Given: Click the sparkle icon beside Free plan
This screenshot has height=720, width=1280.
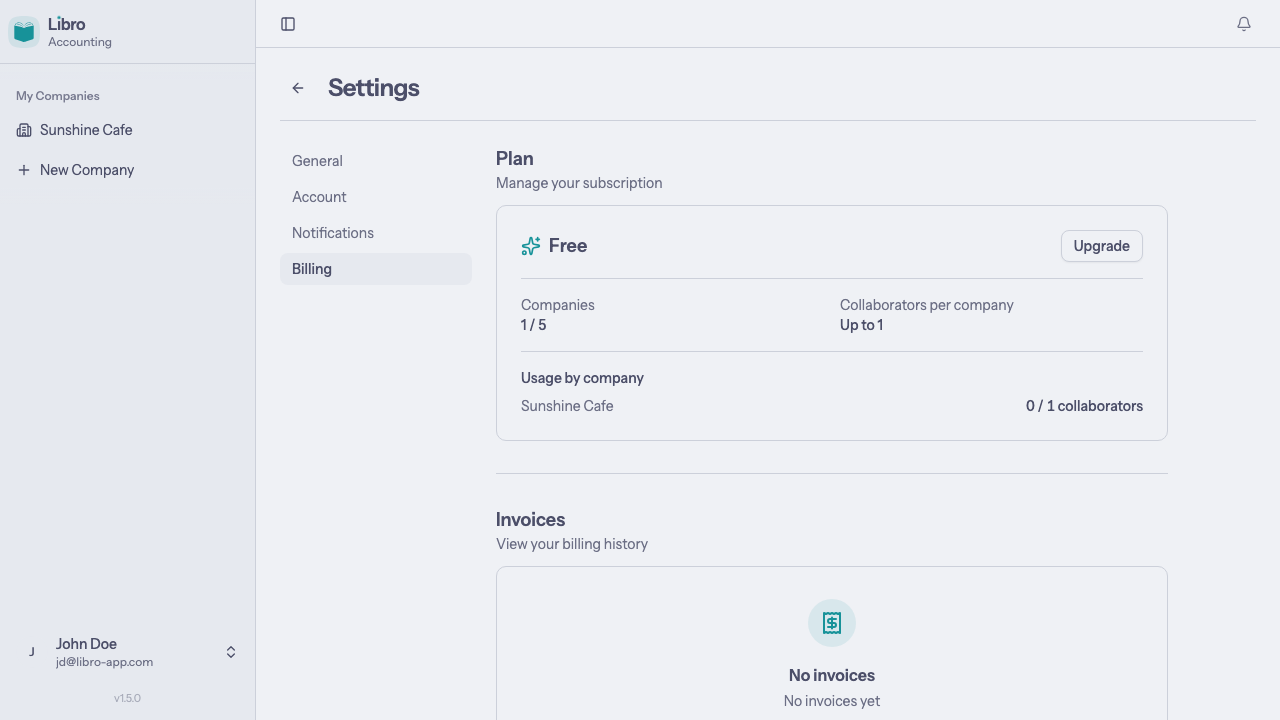Looking at the screenshot, I should click(531, 246).
